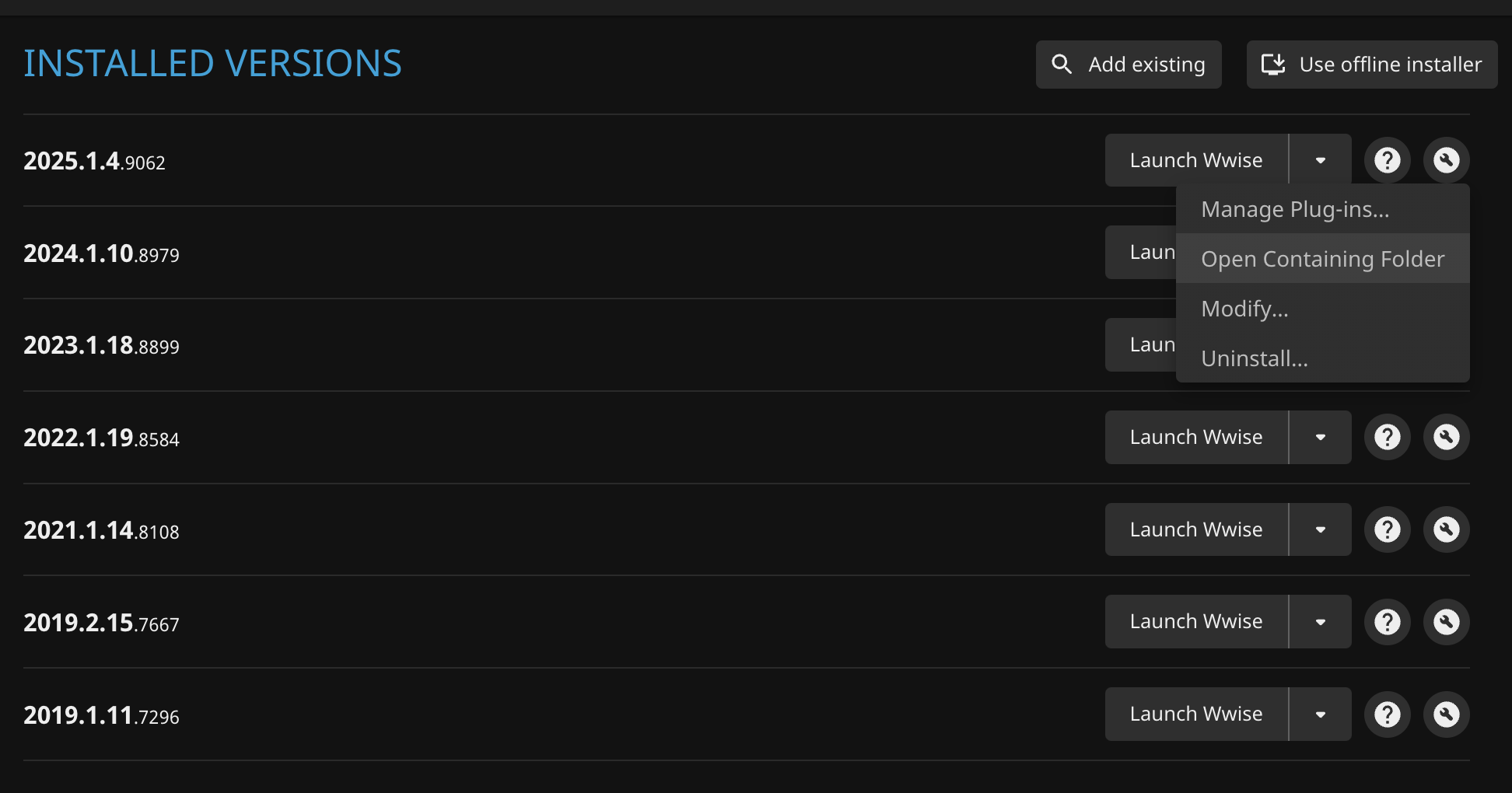Click wrench settings icon for 2022.1.19

click(x=1446, y=437)
